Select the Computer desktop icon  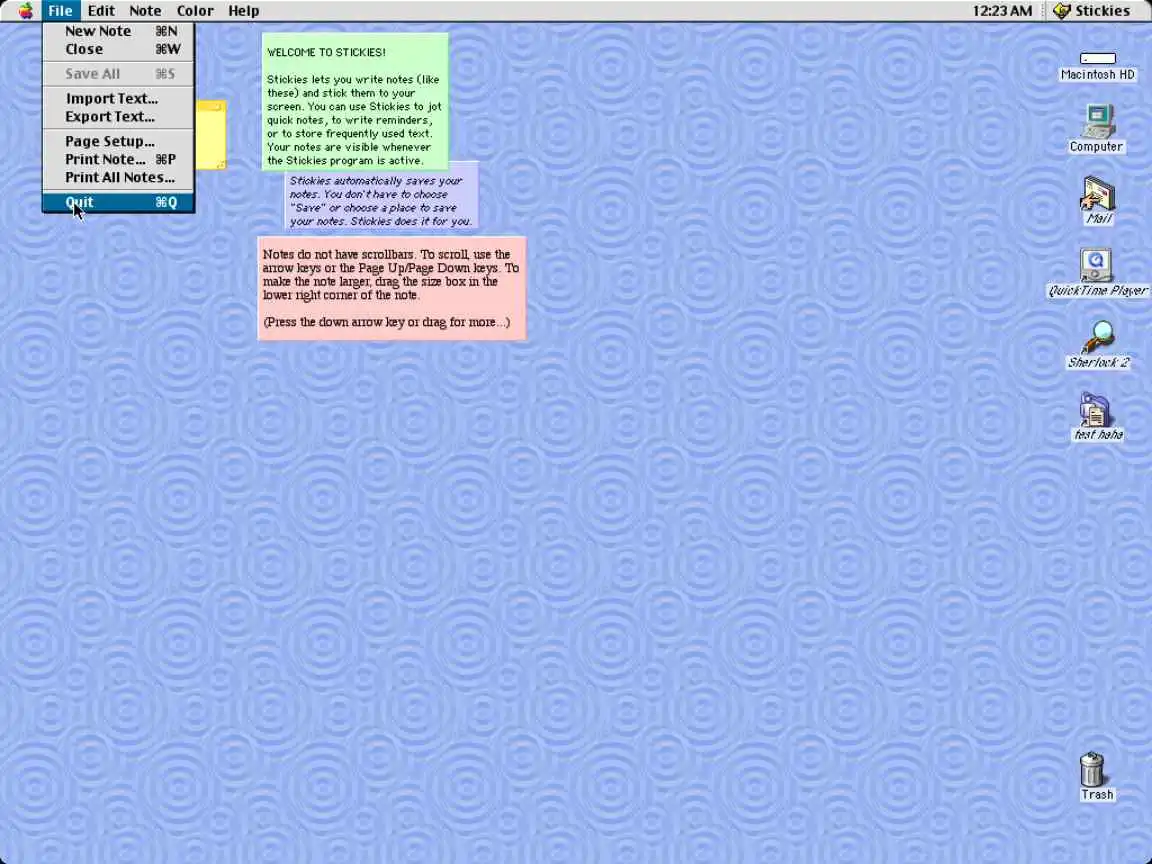pos(1096,129)
